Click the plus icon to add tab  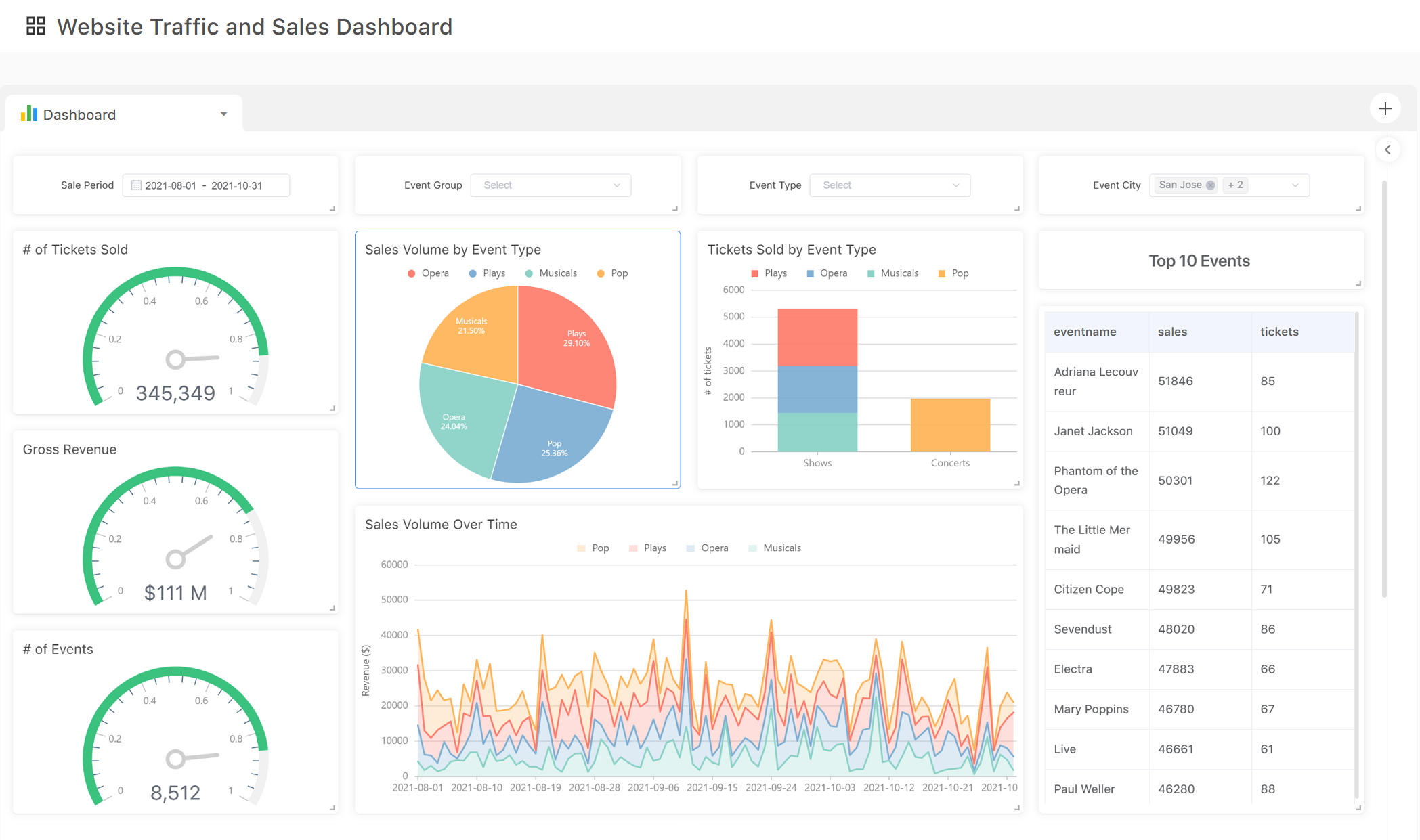(x=1385, y=108)
